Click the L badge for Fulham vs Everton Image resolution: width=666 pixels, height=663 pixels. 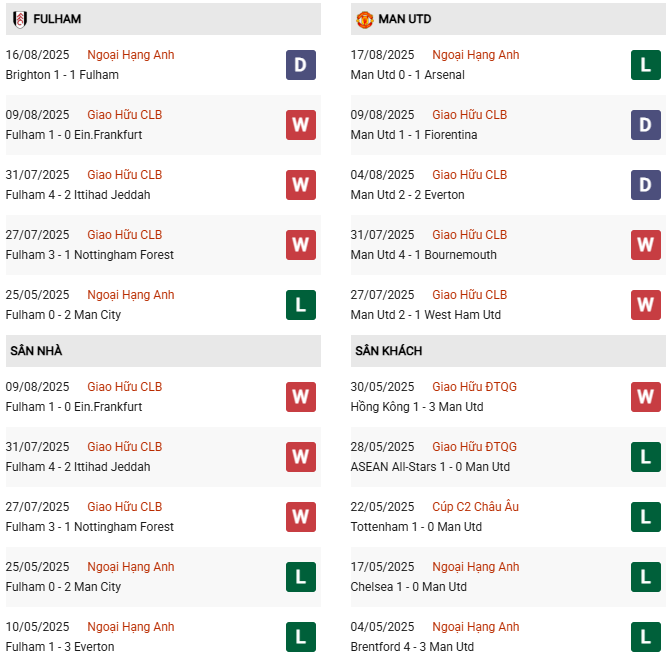click(300, 637)
